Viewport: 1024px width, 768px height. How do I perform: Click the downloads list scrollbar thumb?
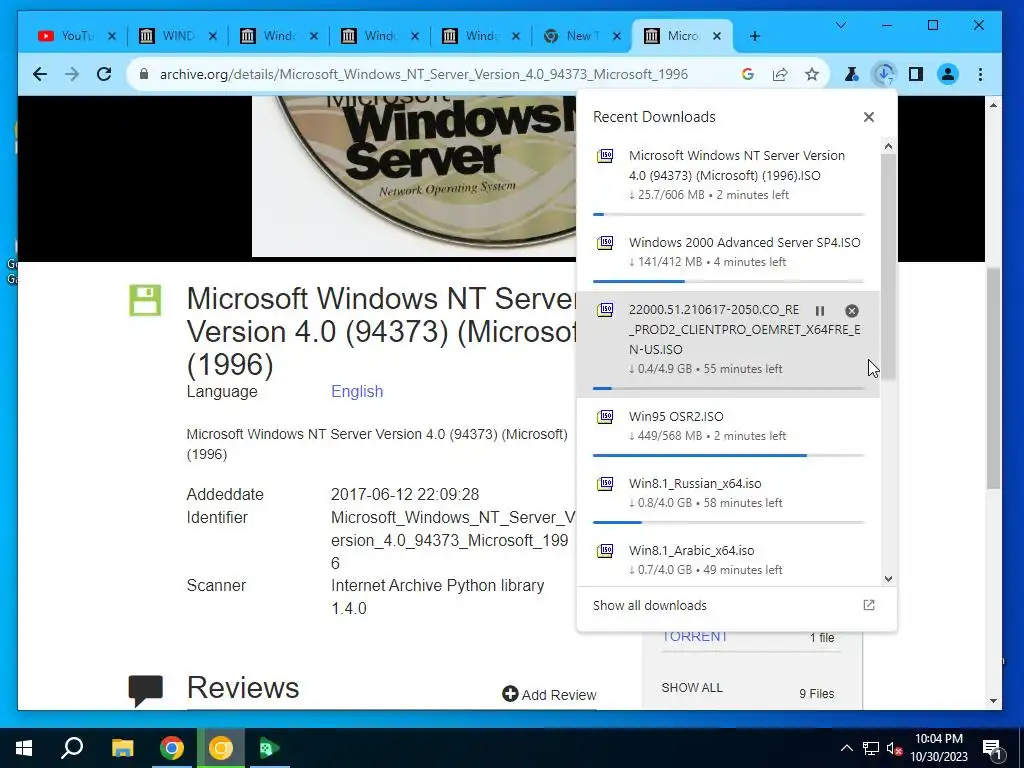888,266
